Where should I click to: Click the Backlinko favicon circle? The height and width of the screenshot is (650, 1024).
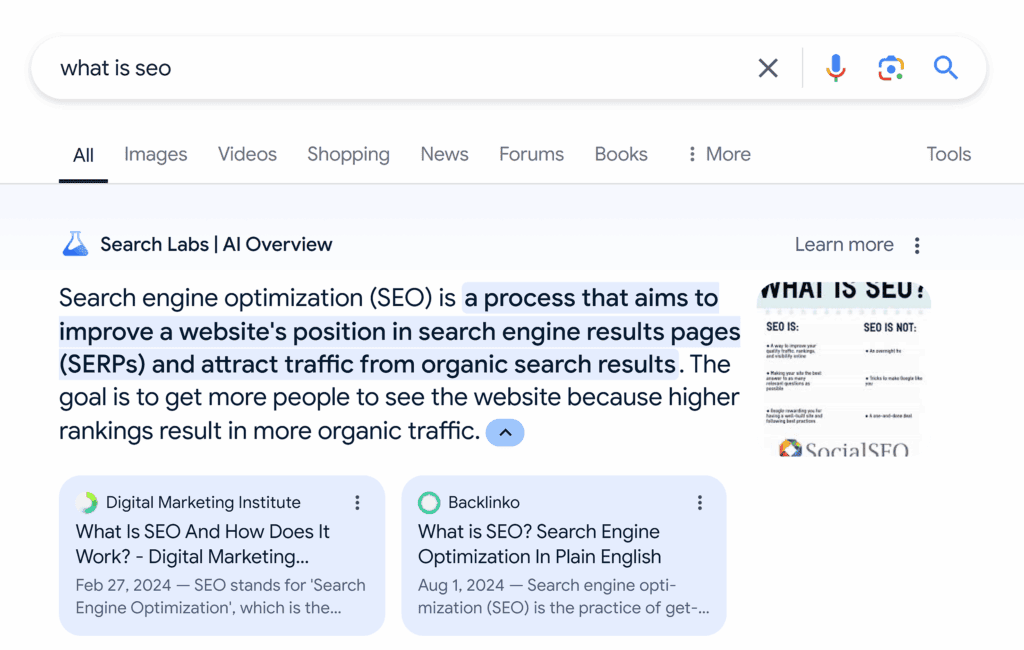[x=429, y=502]
